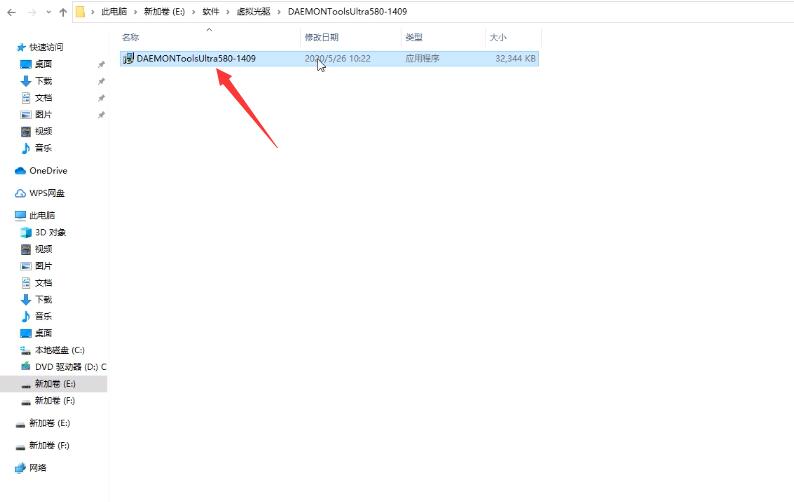Select highlighted 新加卷 (E:) under 此电脑
The height and width of the screenshot is (502, 794).
pyautogui.click(x=55, y=384)
